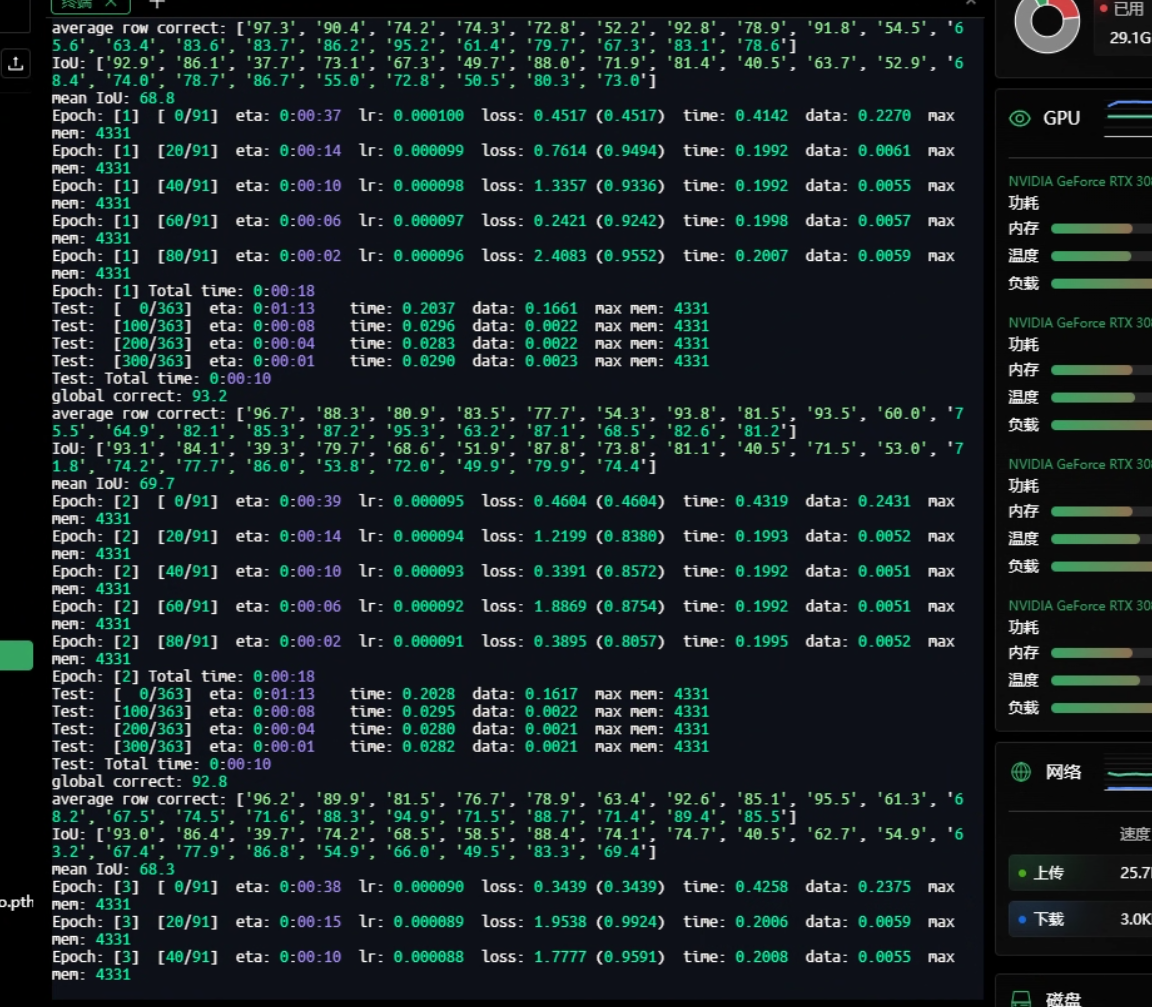
Task: Click the second GPU card's 温度 bar
Action: pos(1101,397)
